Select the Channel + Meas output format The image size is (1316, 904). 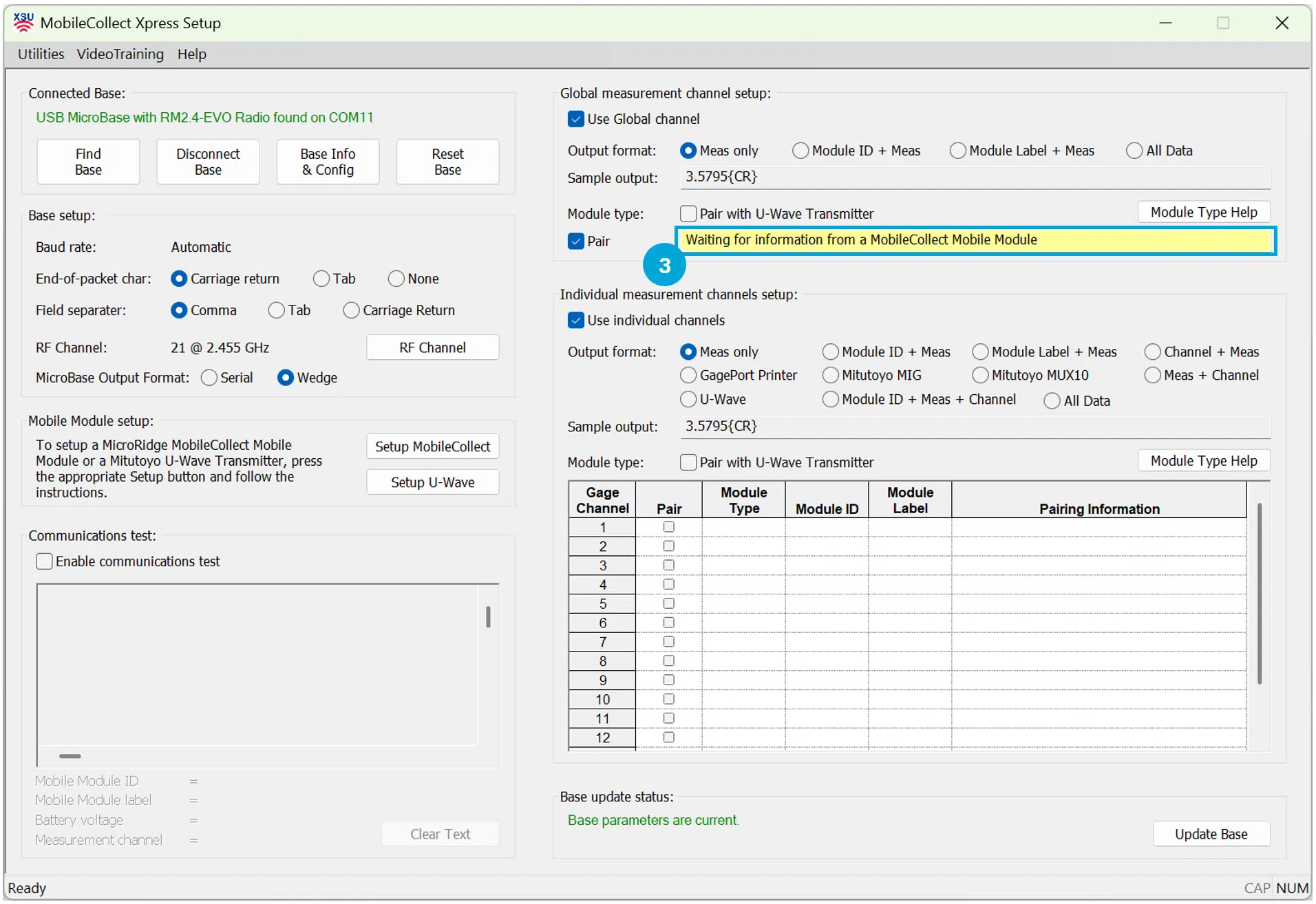coord(1153,352)
